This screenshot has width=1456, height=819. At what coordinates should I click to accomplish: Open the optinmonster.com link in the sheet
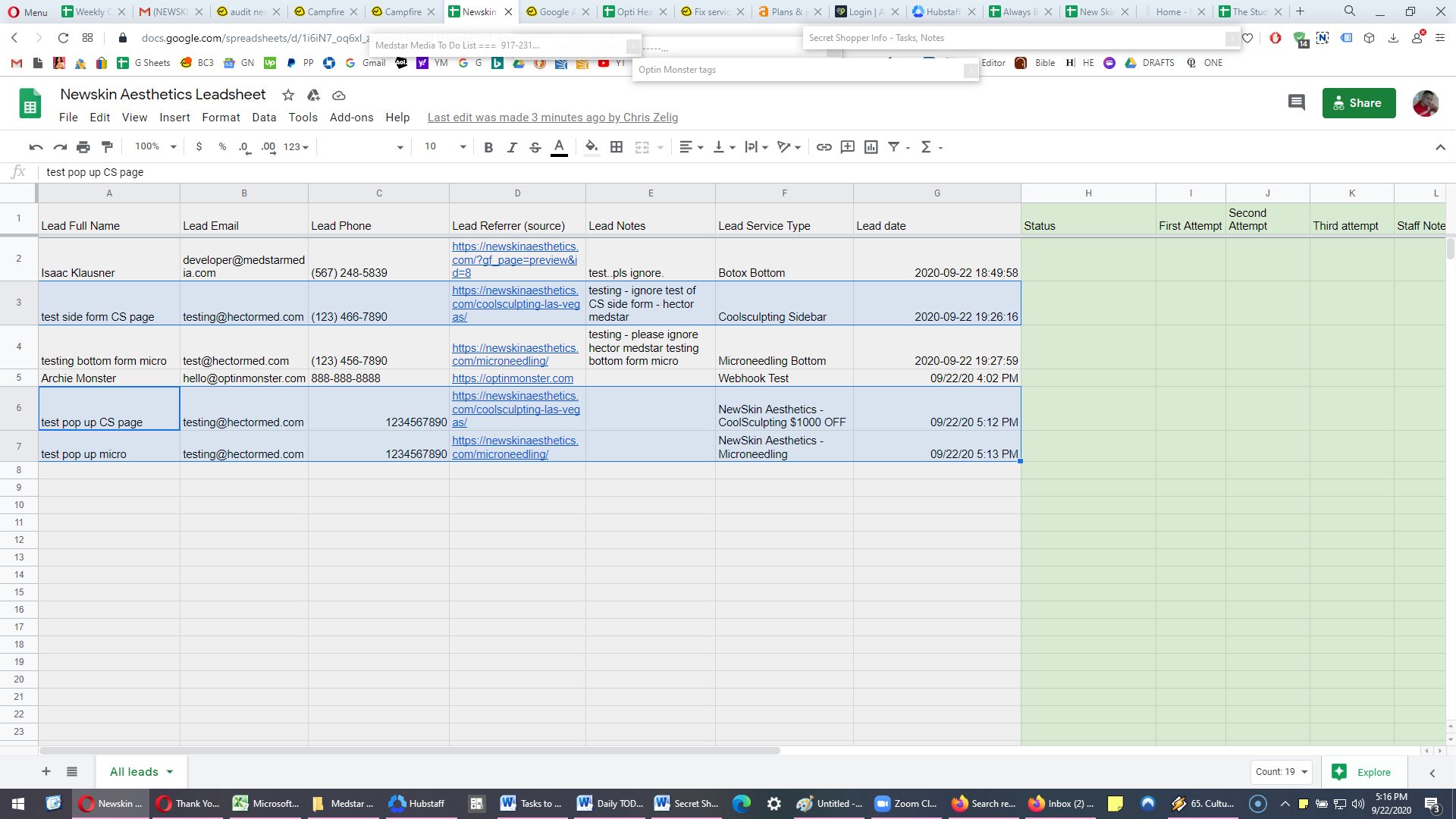point(513,378)
